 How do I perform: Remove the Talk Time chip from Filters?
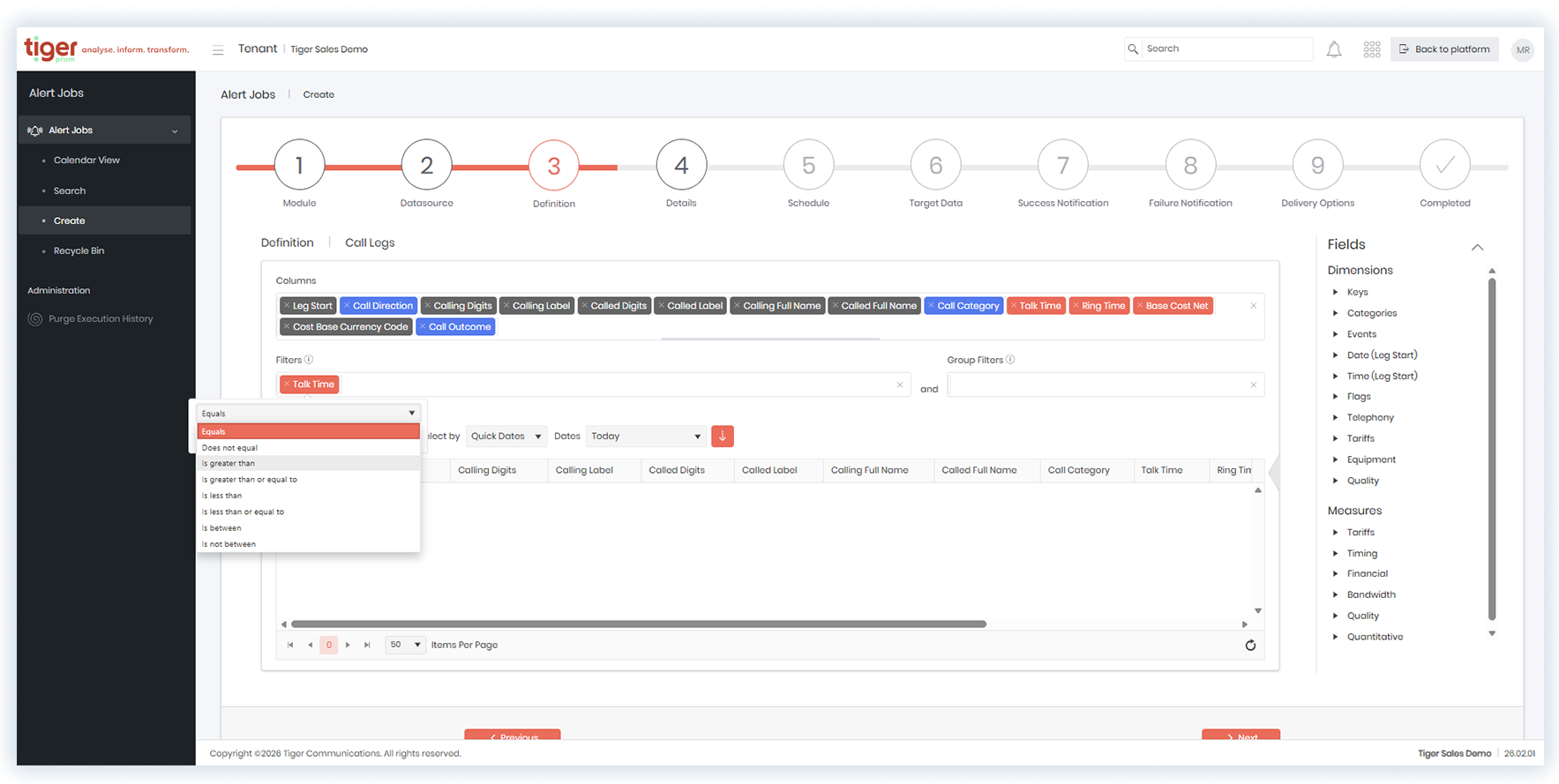coord(287,385)
